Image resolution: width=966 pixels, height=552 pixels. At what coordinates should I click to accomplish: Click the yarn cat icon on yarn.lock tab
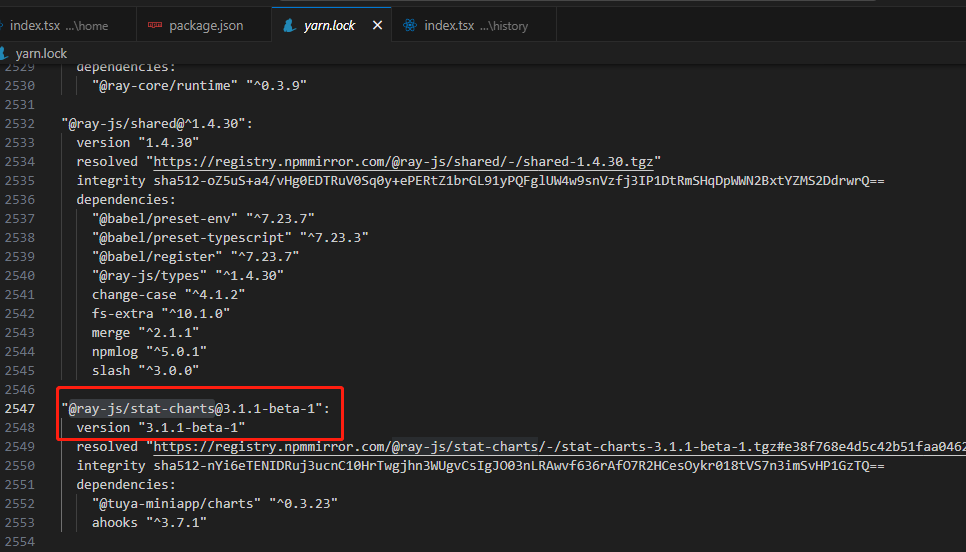[288, 25]
